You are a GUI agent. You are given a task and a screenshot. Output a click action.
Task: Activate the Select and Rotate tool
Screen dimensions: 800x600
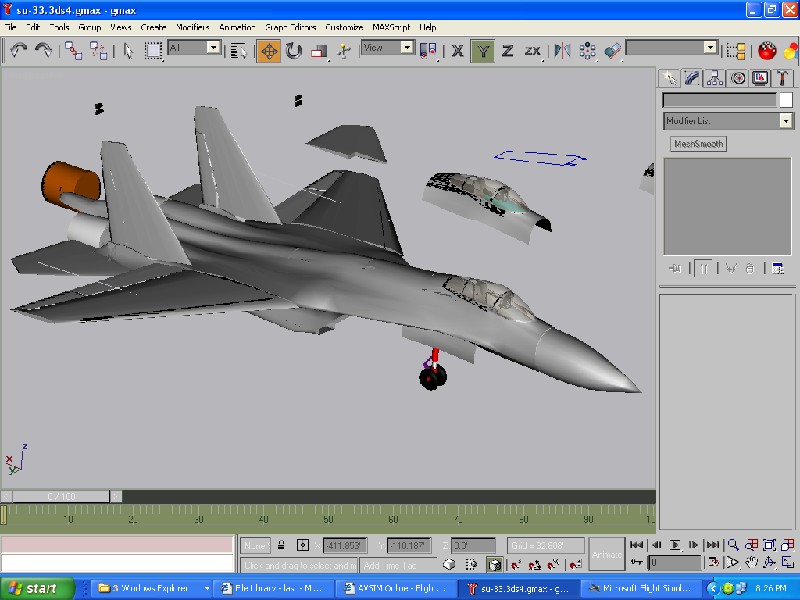tap(294, 50)
